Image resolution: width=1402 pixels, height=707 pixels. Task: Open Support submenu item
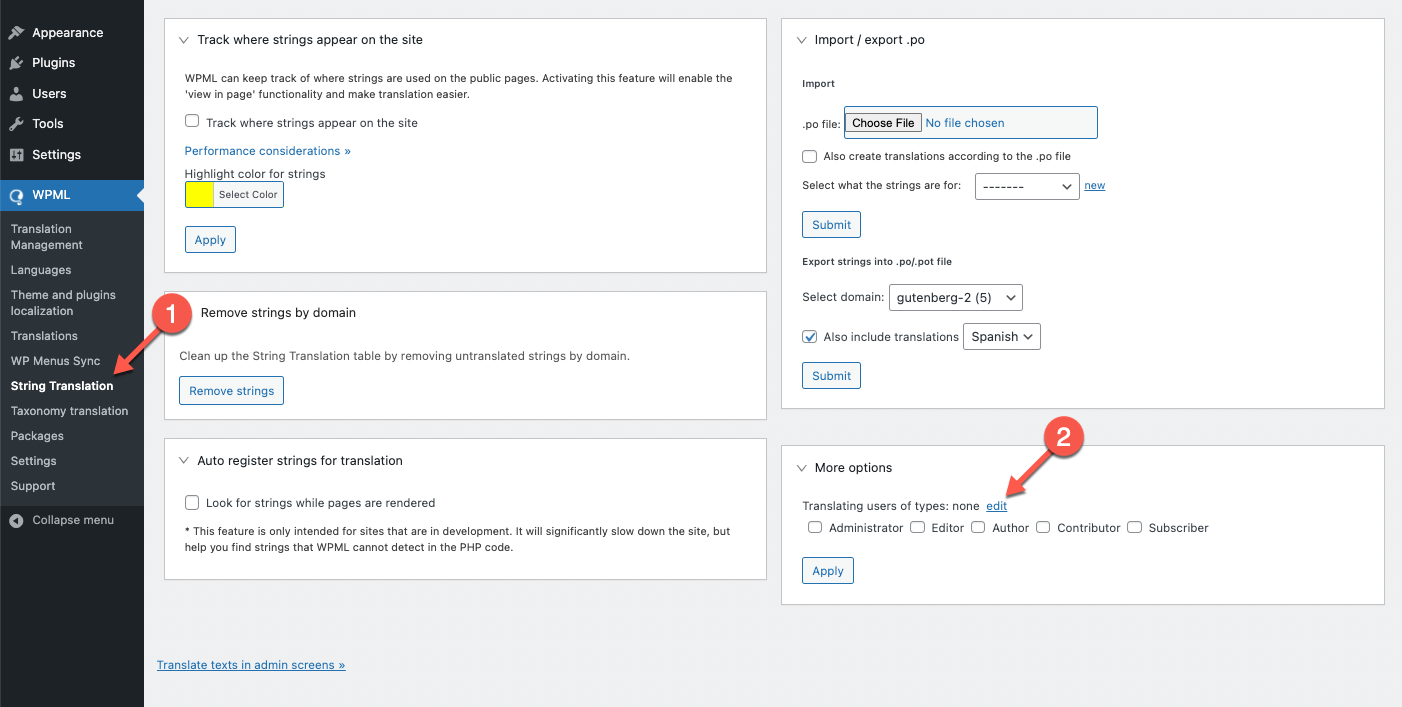pyautogui.click(x=33, y=486)
